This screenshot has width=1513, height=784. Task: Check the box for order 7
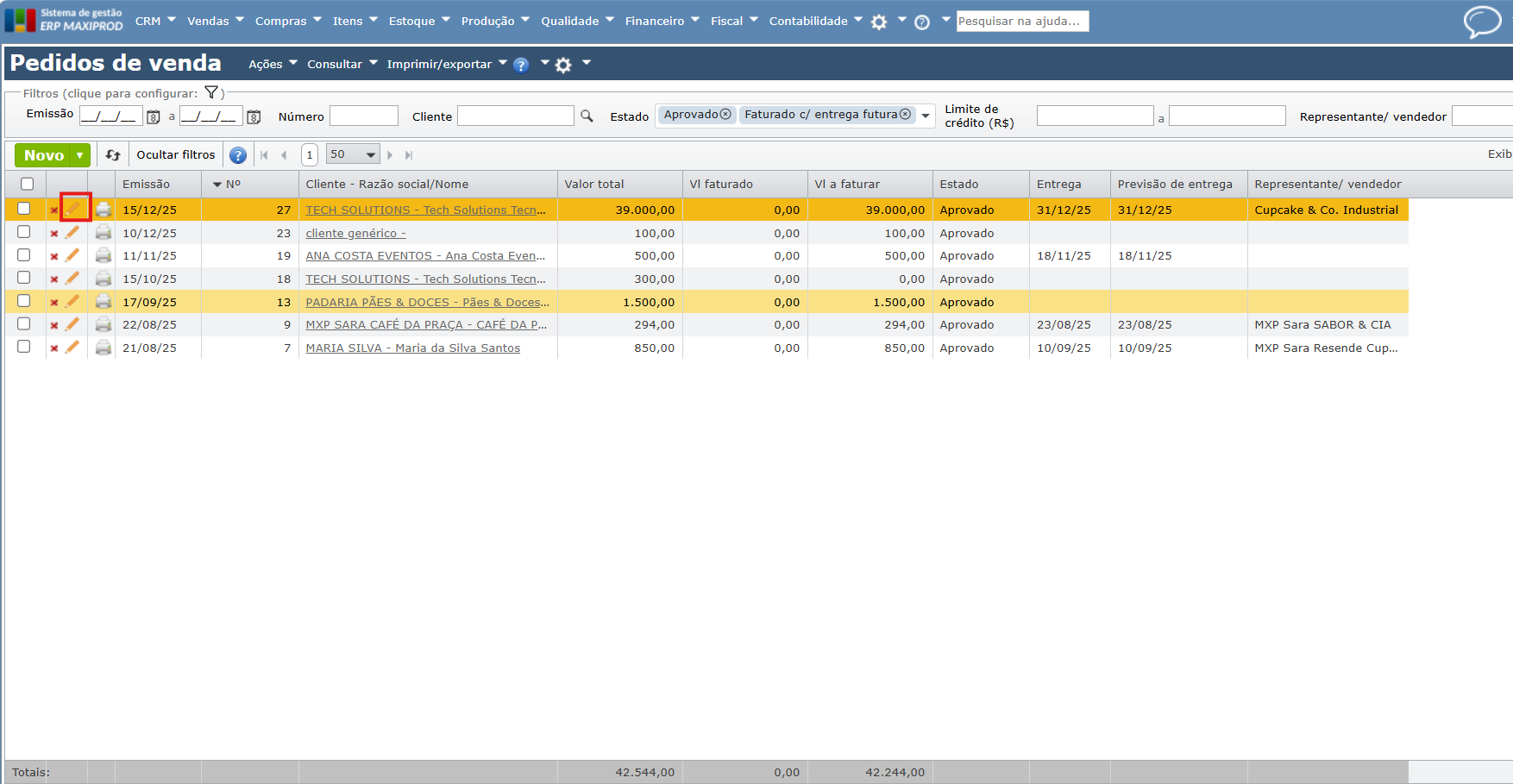pos(24,347)
